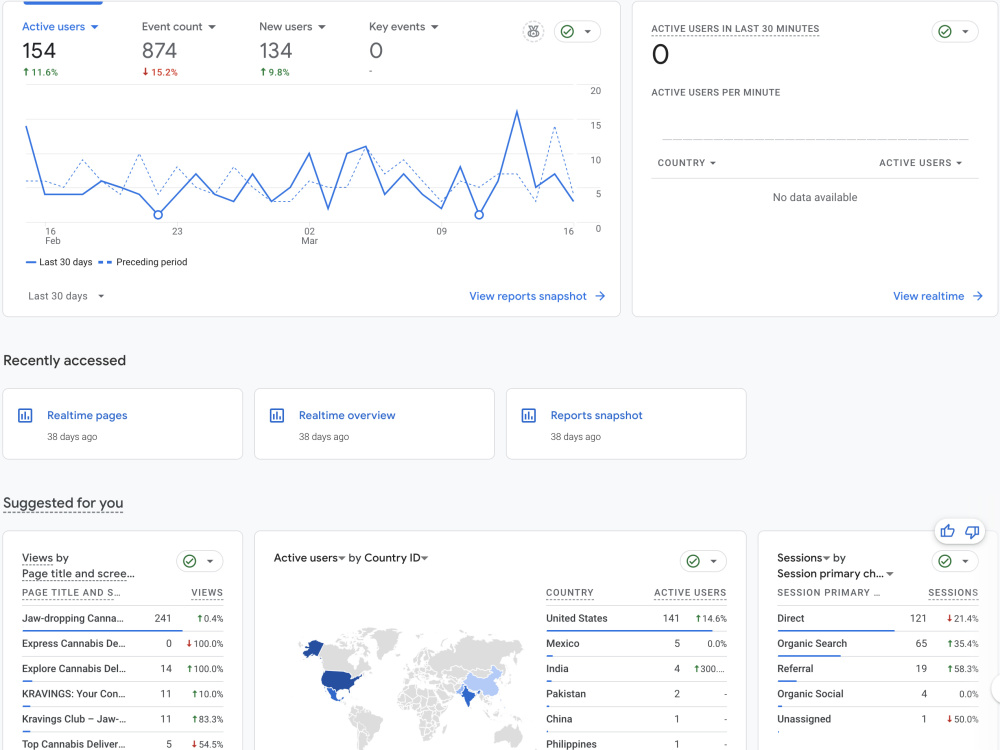Click ACTIVE USERS IN LAST 30 MINUTES label
Screen dimensions: 1000x750
[735, 29]
